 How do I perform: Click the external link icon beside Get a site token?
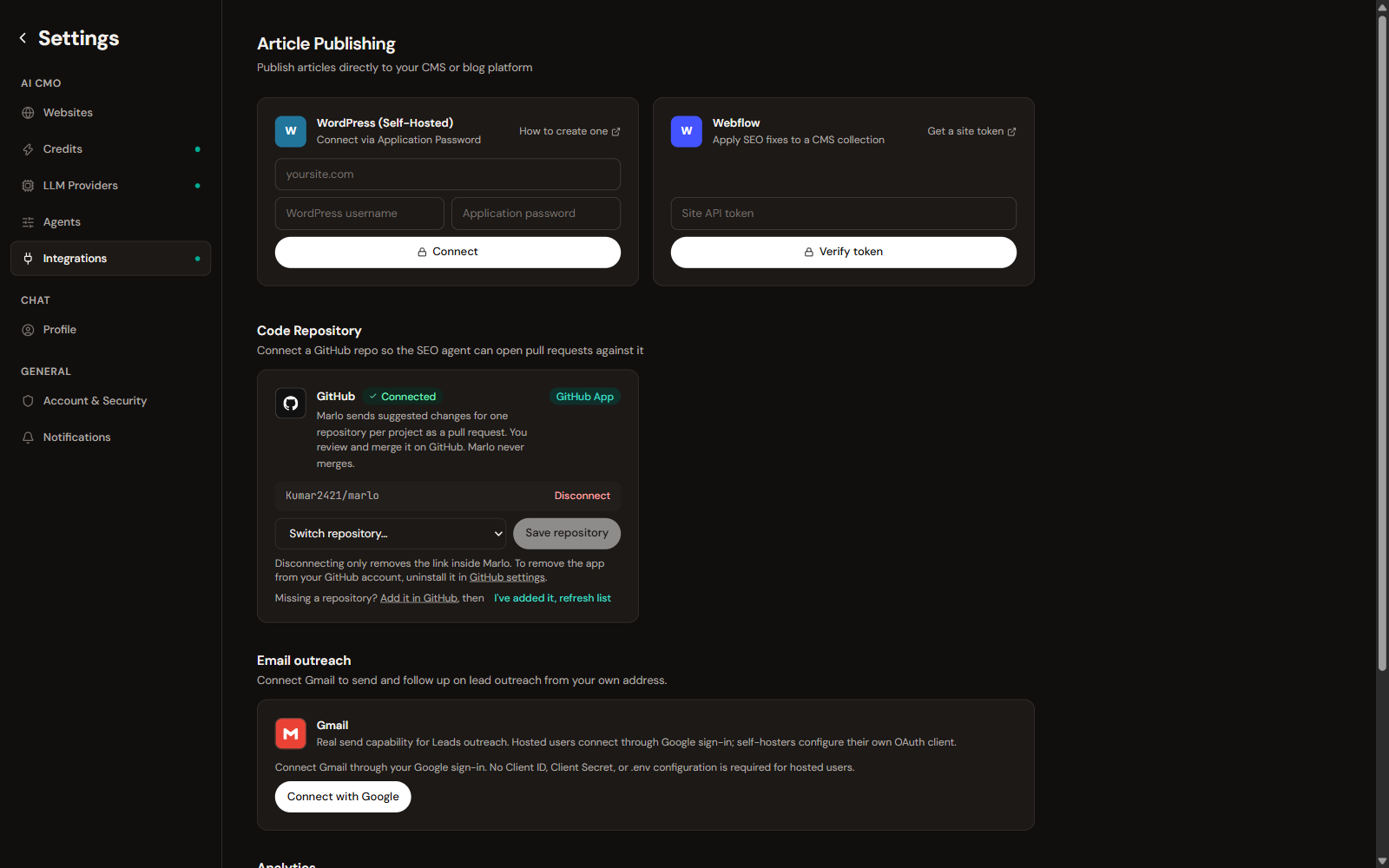[x=1011, y=132]
